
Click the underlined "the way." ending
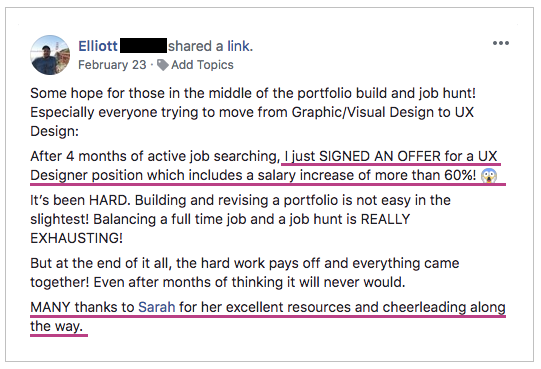(57, 326)
